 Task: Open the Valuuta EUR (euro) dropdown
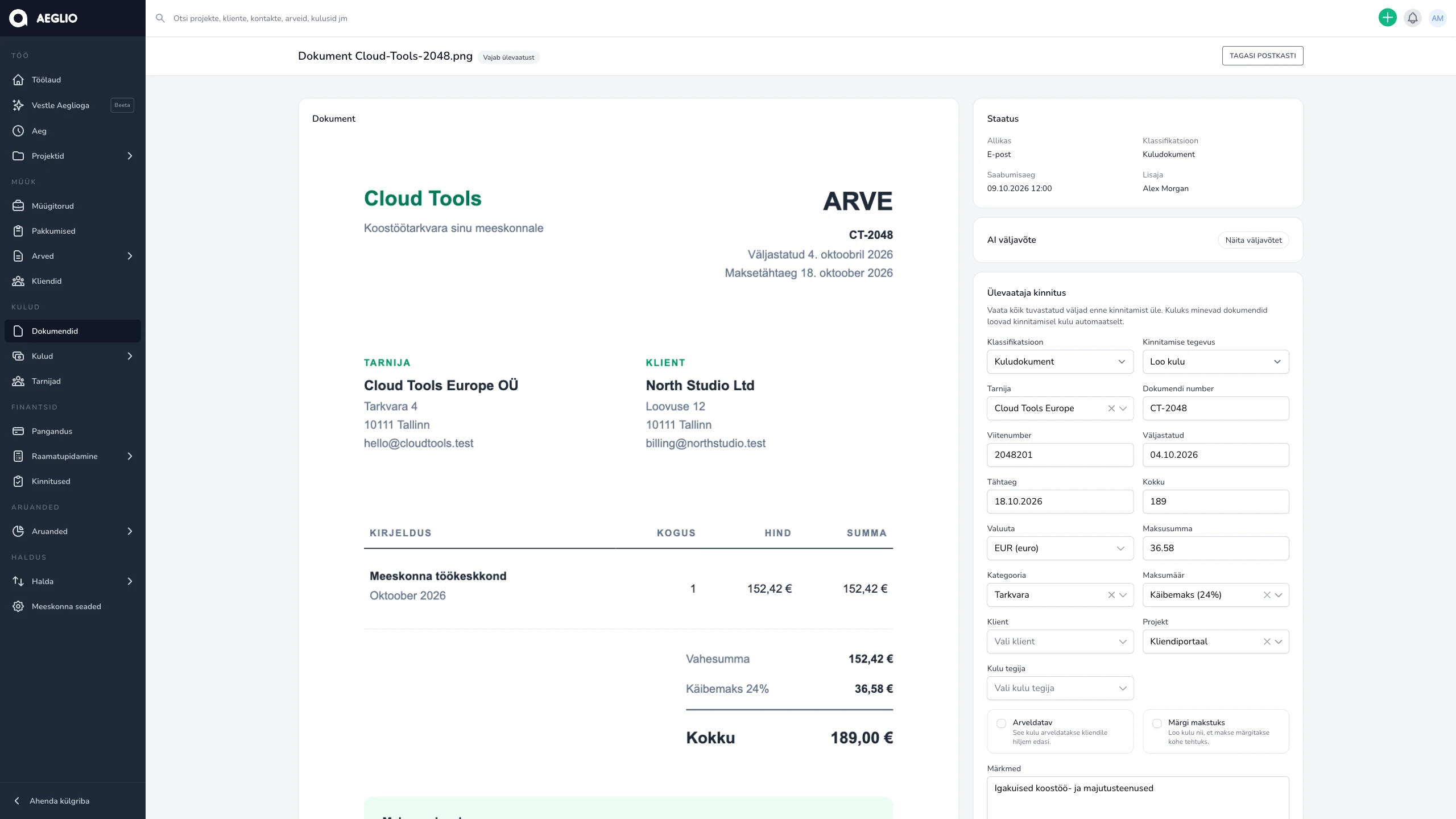1060,548
